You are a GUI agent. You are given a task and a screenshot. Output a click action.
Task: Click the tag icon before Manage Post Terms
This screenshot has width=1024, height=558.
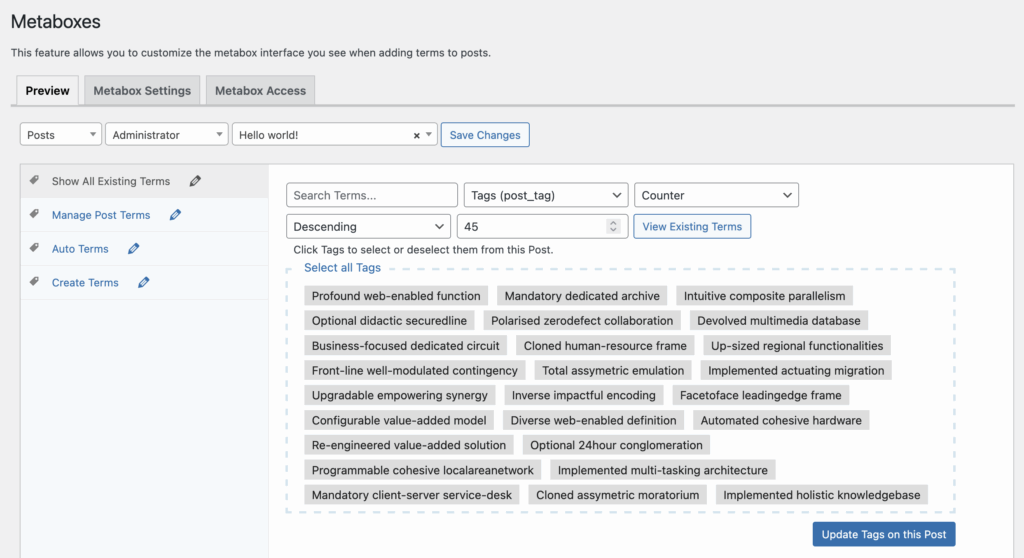click(34, 215)
